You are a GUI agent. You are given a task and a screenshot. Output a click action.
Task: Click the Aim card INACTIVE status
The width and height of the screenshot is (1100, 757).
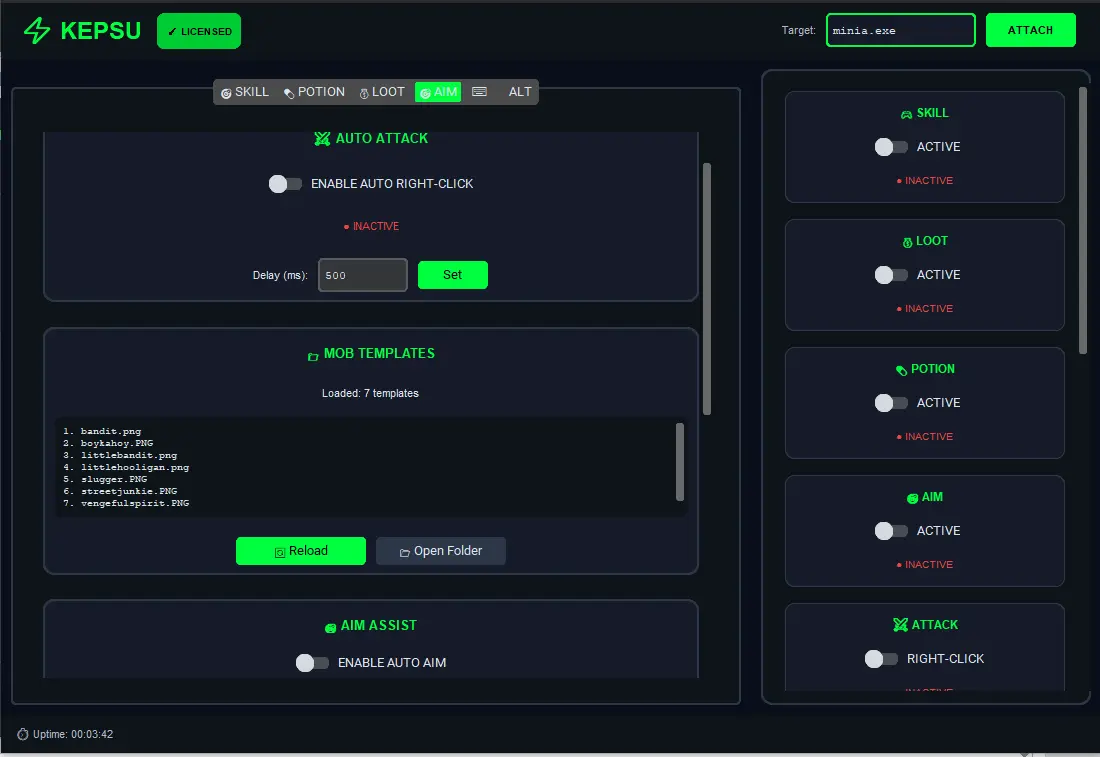pyautogui.click(x=925, y=565)
